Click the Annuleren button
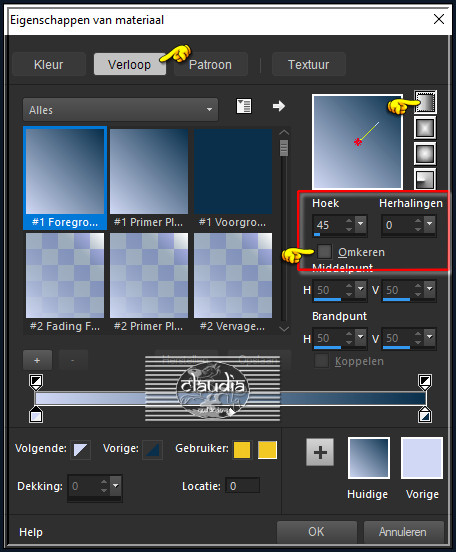This screenshot has height=552, width=456. click(403, 532)
